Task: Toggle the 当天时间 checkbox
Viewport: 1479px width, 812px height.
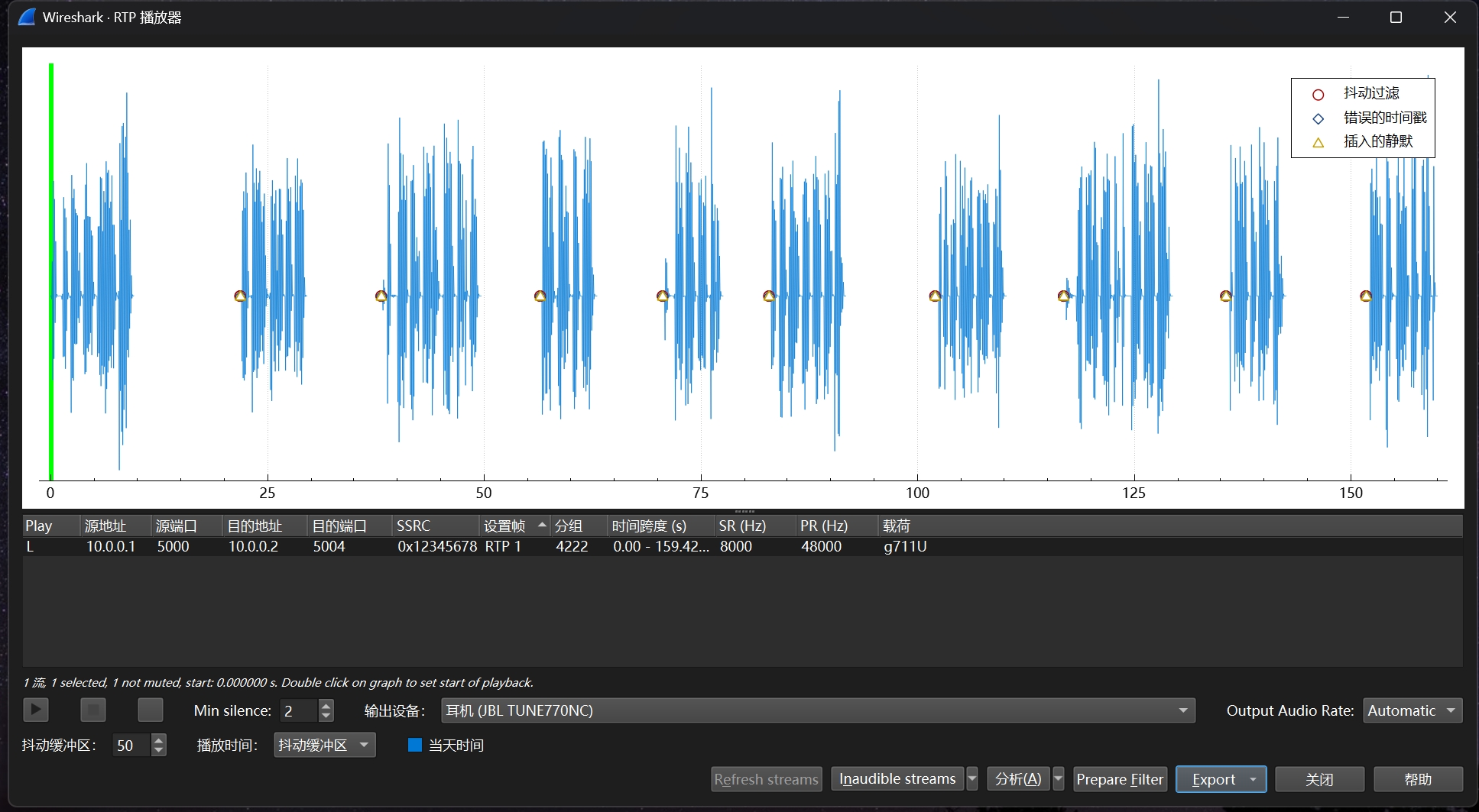Action: pyautogui.click(x=415, y=745)
